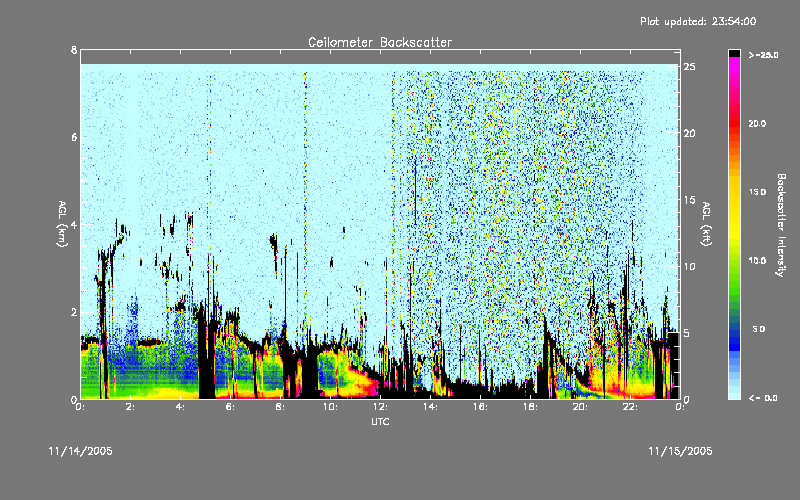
Task: Click the 15.0 colorbar tick label
Action: pyautogui.click(x=757, y=192)
